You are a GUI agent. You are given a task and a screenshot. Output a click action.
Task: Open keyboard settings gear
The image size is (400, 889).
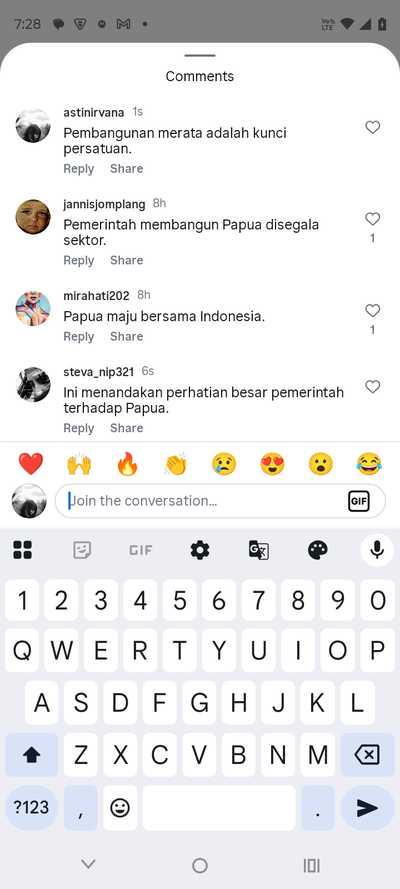199,550
